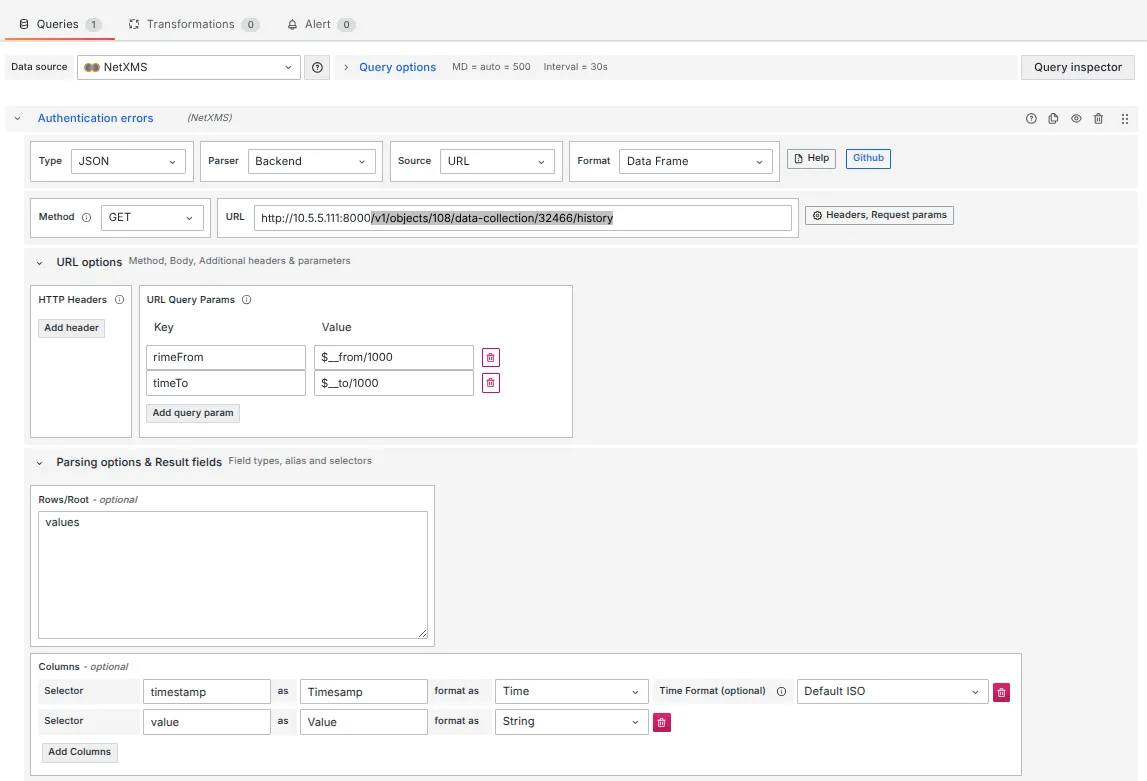Viewport: 1147px width, 781px height.
Task: Duplicate the Authentication errors query
Action: [x=1053, y=118]
